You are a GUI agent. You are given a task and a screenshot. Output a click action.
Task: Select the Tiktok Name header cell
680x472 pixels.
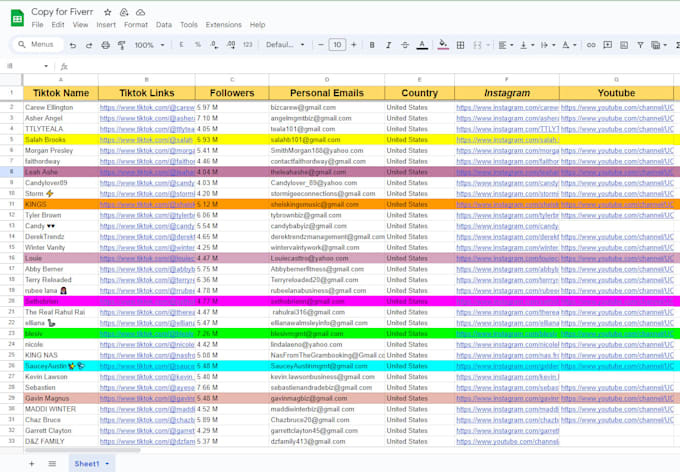(x=61, y=93)
